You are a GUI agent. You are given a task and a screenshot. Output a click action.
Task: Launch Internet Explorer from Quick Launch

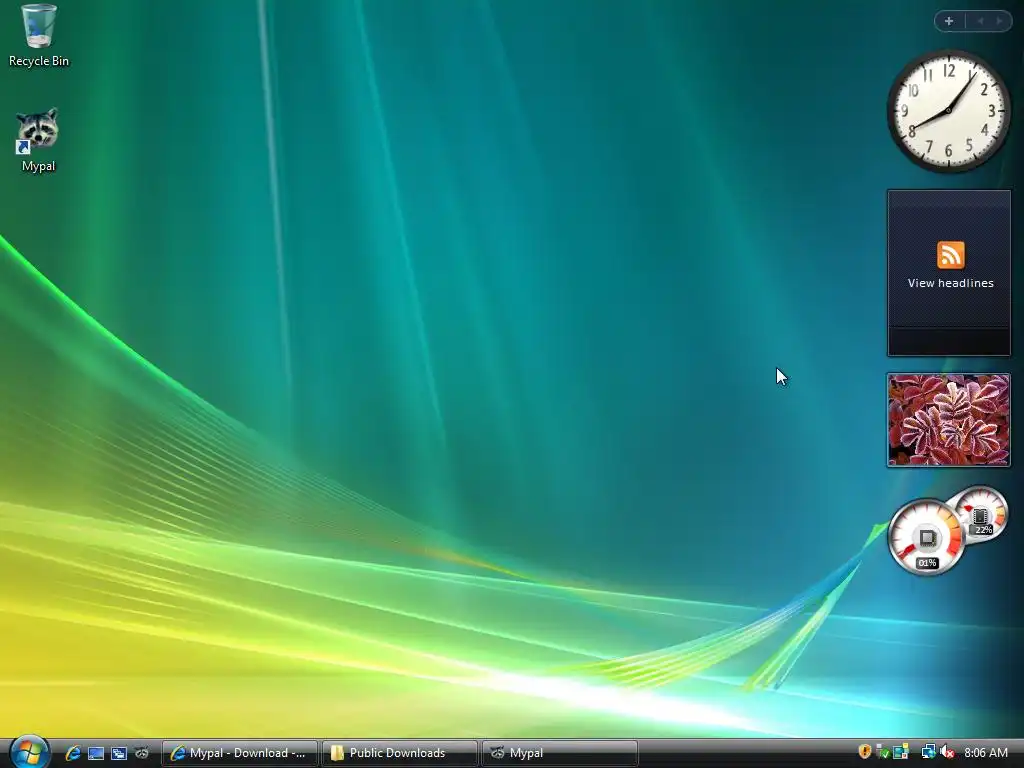tap(72, 753)
